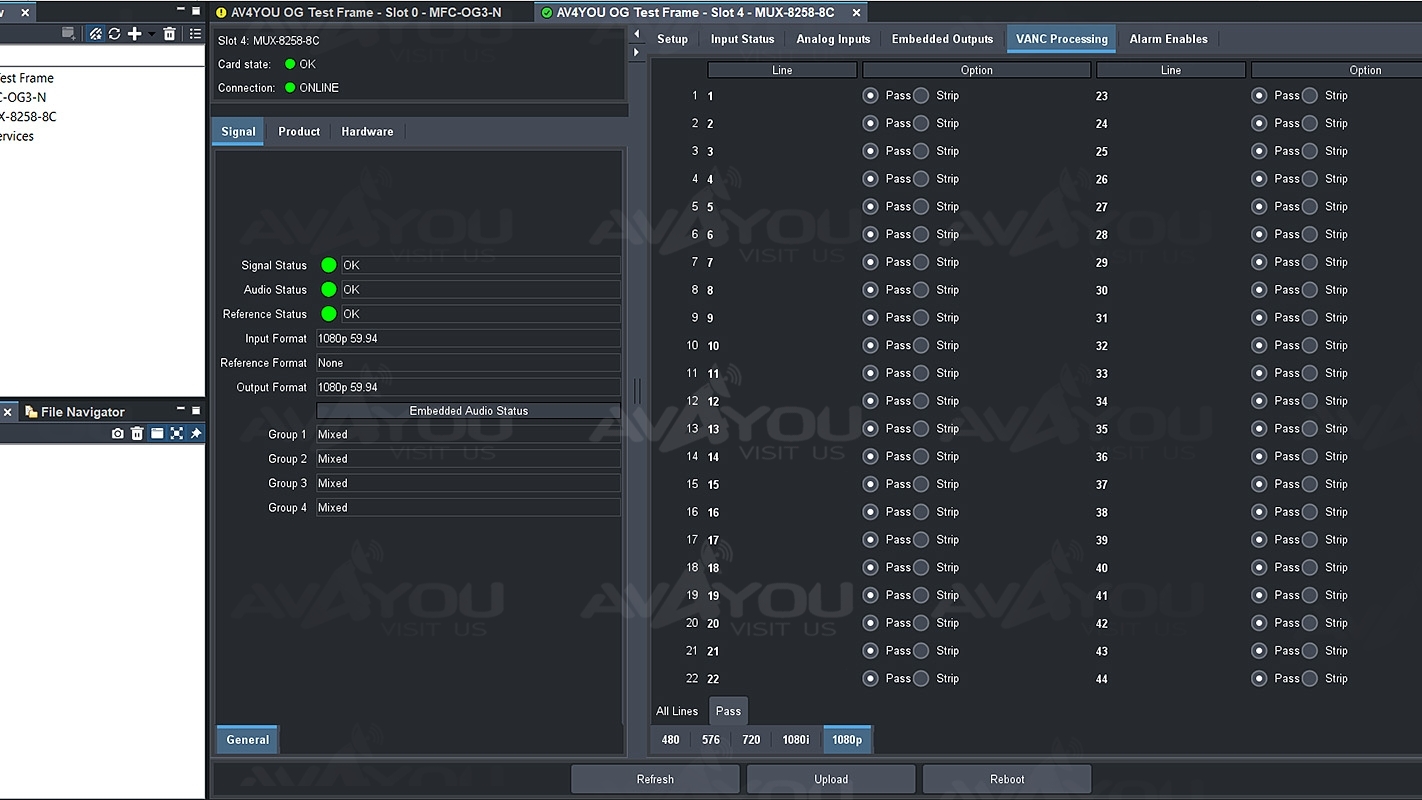Click the pin icon in File Navigator

click(196, 433)
